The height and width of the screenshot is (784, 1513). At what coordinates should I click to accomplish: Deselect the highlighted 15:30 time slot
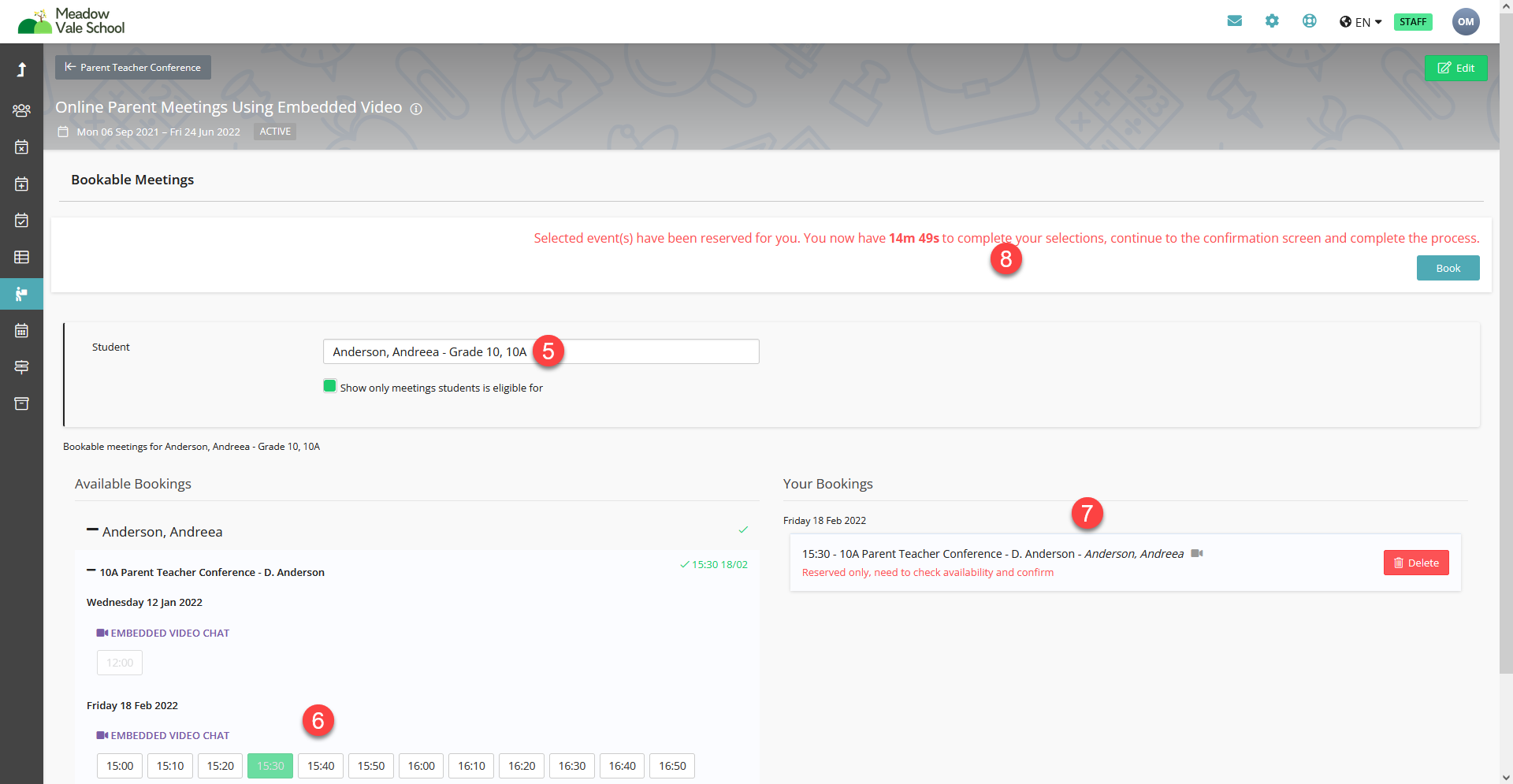[x=270, y=766]
